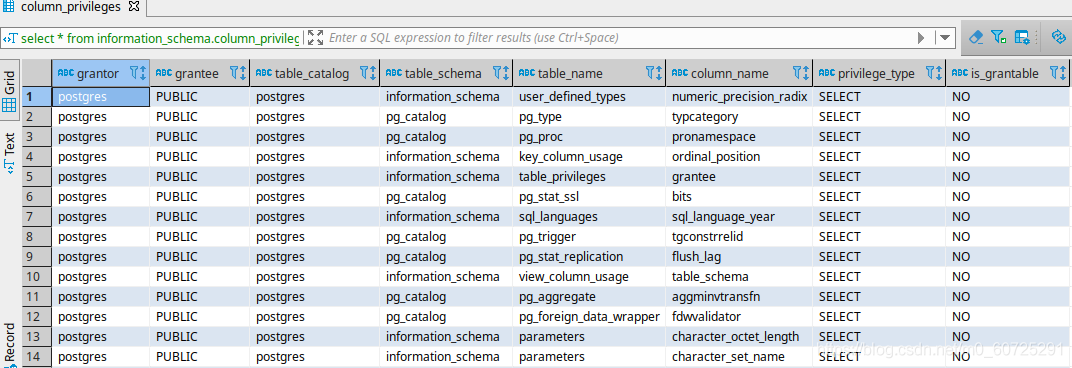This screenshot has width=1072, height=368.
Task: Click the 'pg_aggregate' cell
Action: point(589,297)
